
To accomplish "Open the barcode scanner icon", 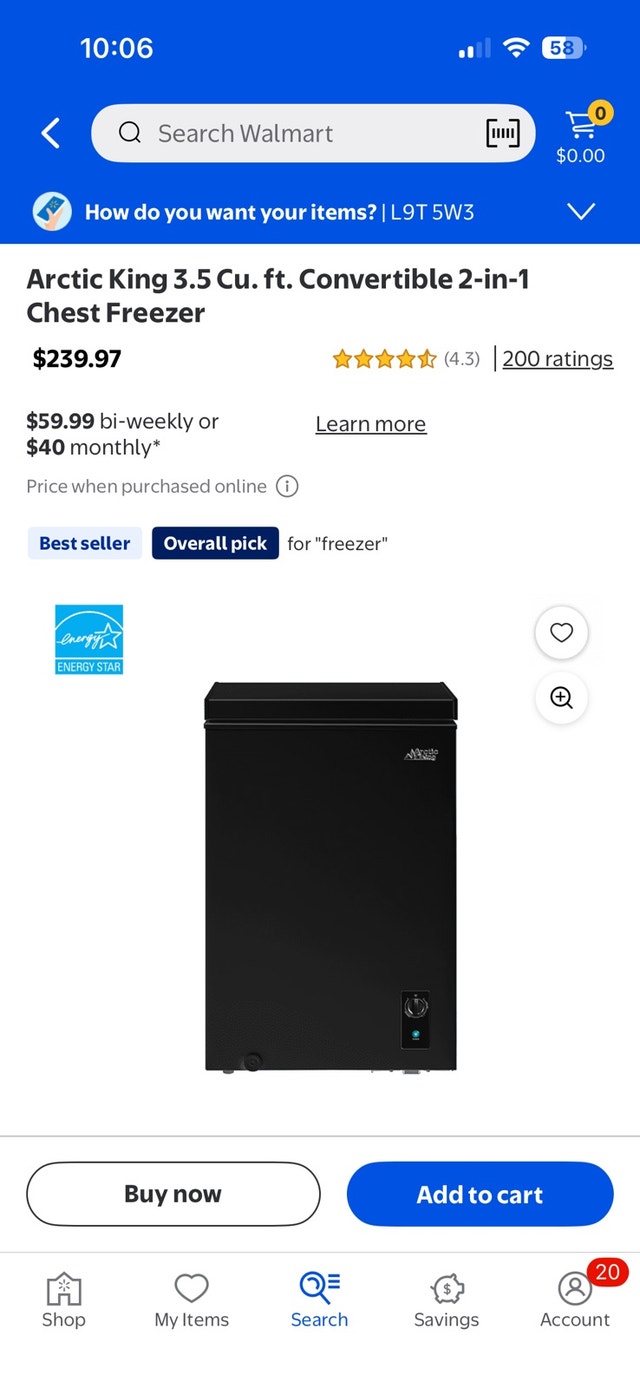I will point(503,133).
